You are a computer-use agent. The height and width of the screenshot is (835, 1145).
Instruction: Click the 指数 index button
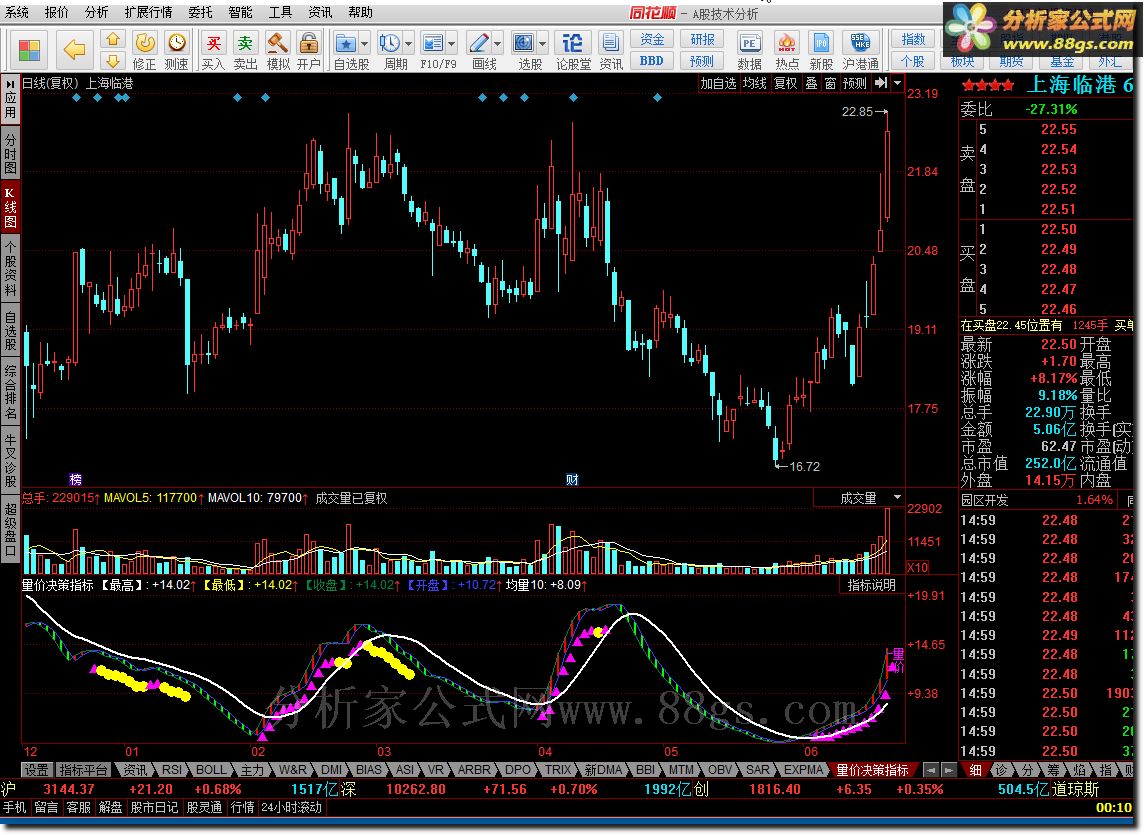coord(913,39)
